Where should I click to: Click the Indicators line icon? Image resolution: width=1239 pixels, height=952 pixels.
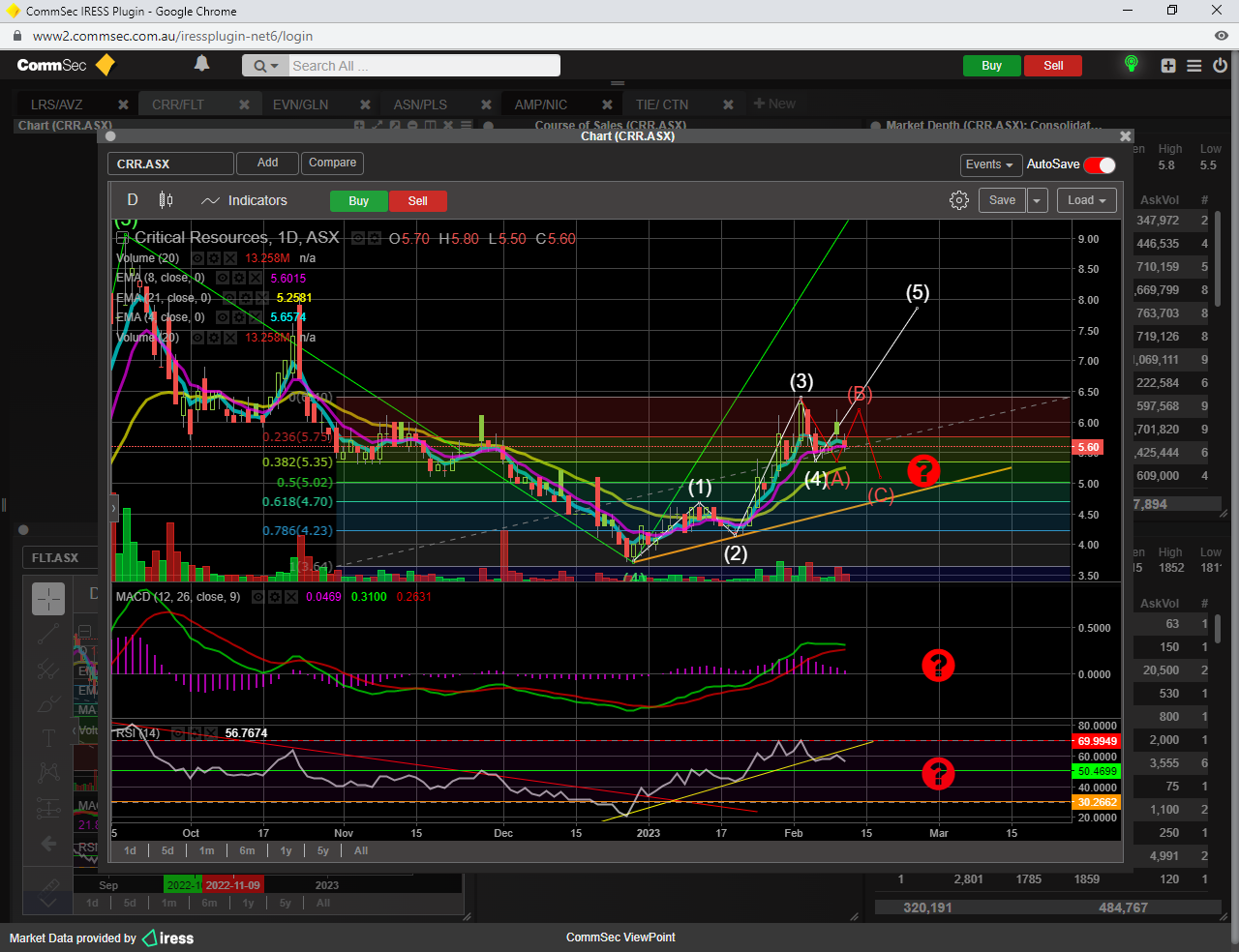pos(210,201)
